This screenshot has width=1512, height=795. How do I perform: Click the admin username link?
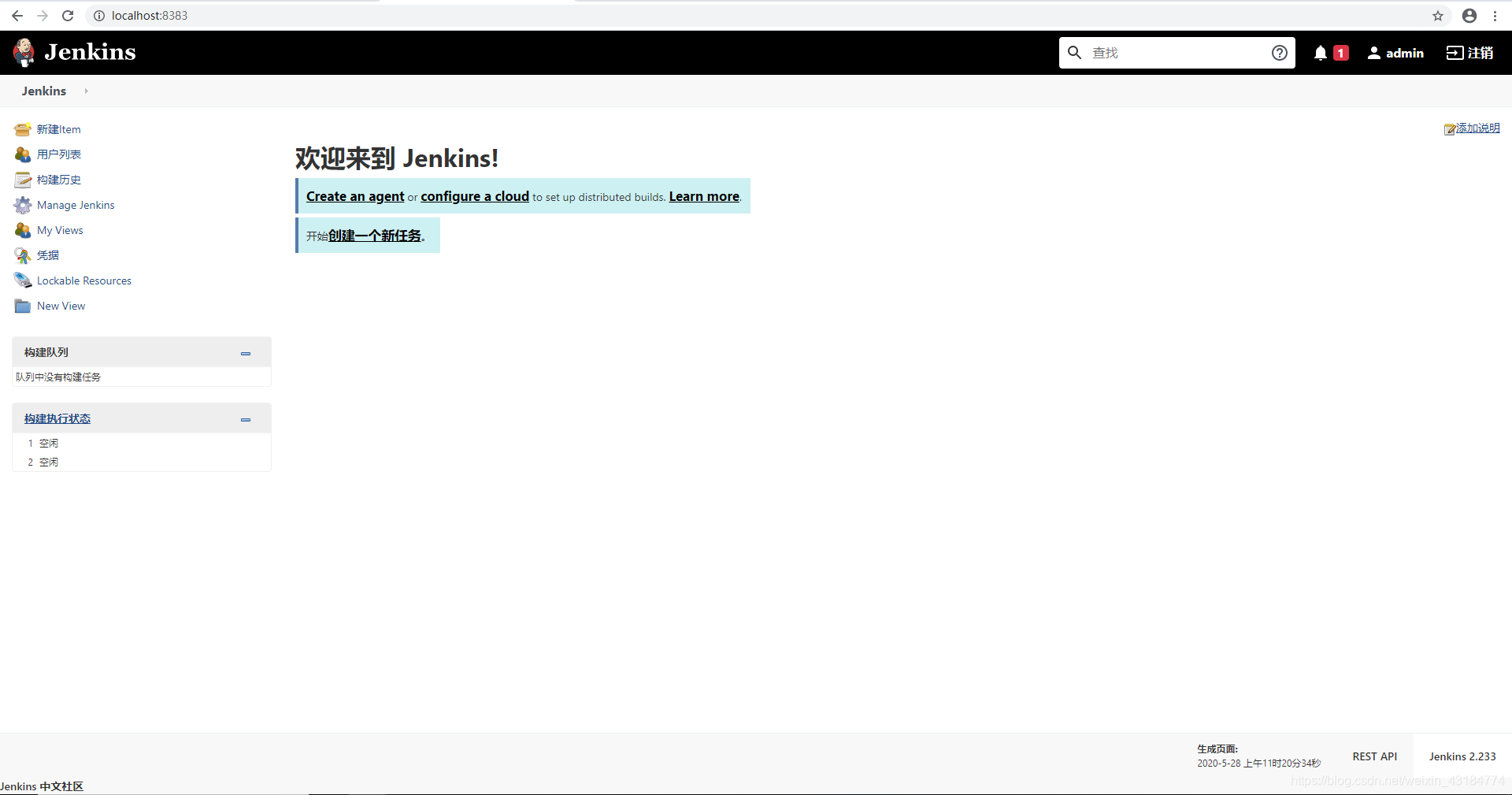(1405, 53)
